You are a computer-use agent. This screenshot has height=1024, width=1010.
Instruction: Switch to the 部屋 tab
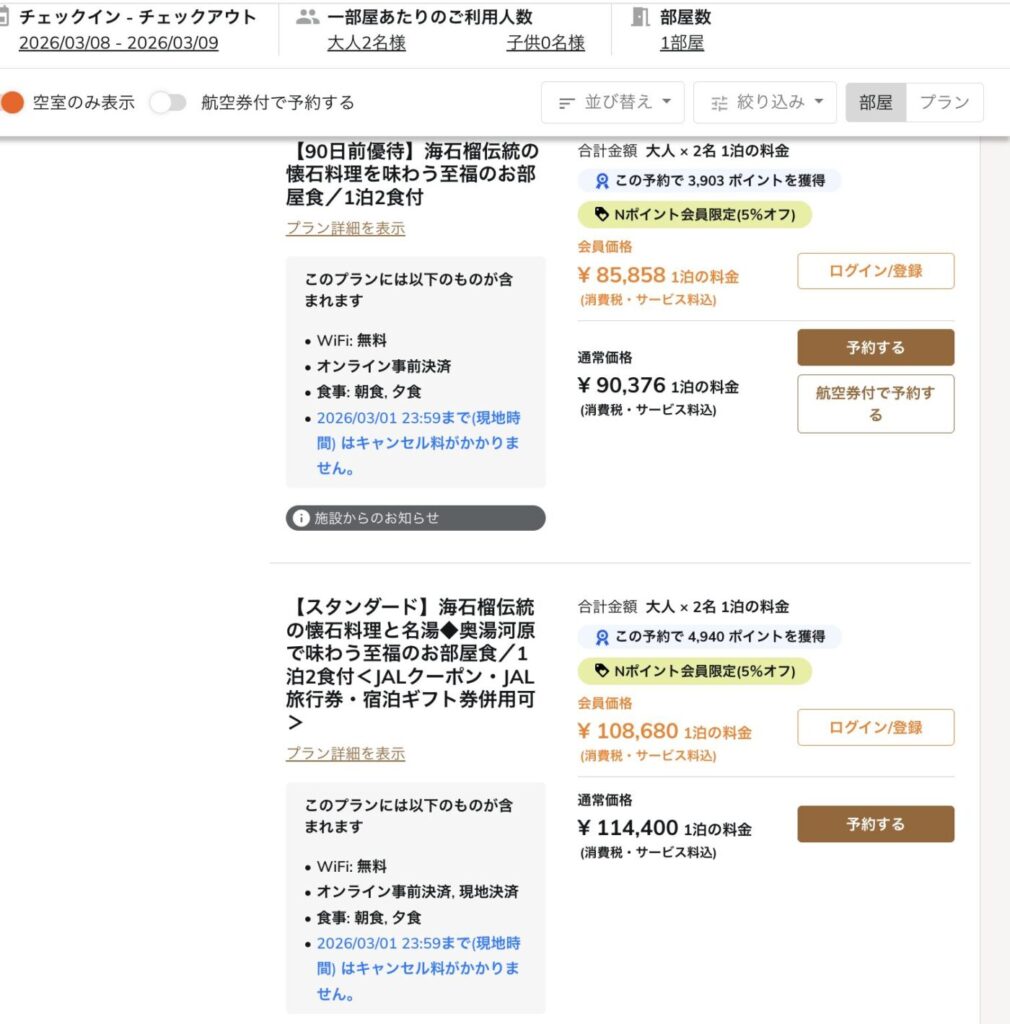point(876,102)
